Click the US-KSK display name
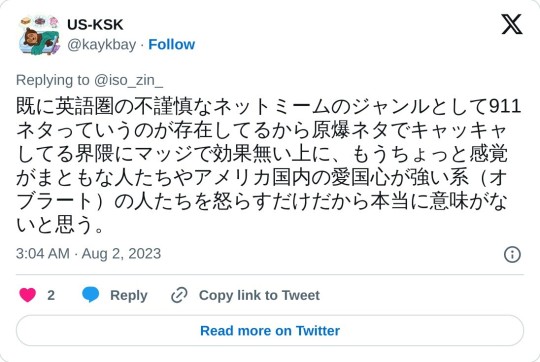 [95, 25]
